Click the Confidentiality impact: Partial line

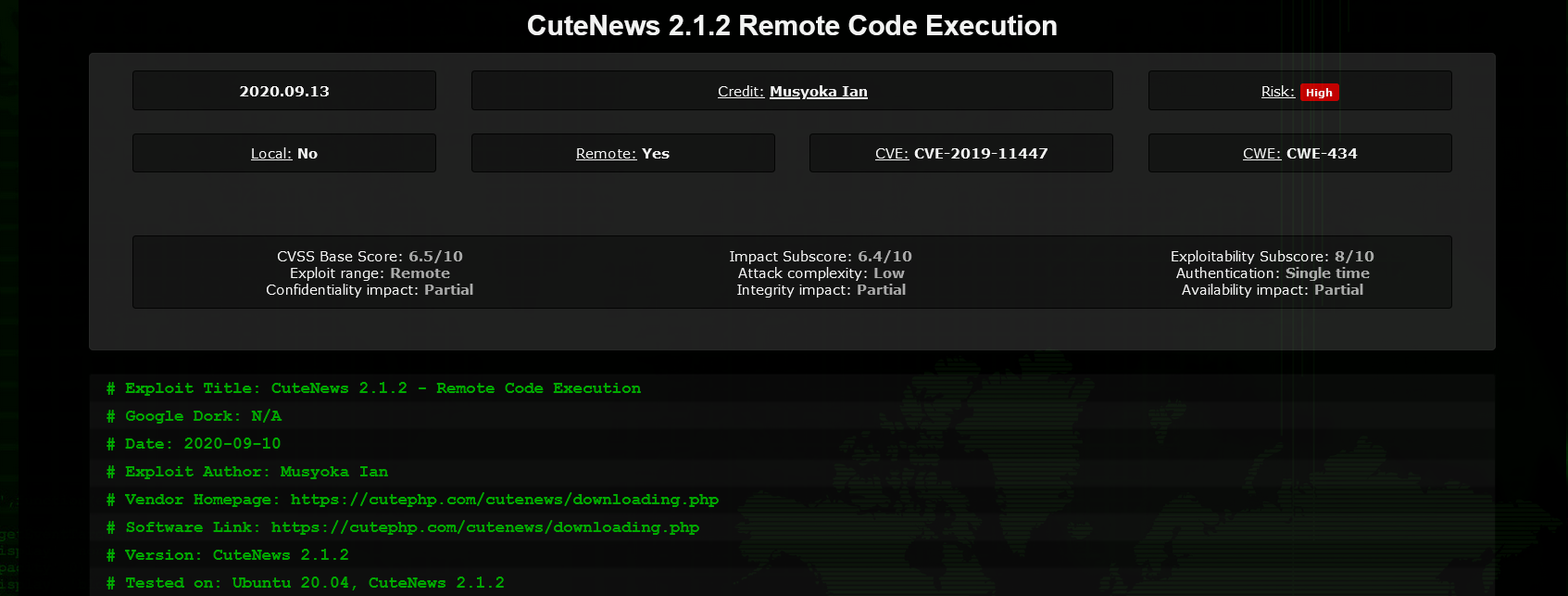click(370, 290)
